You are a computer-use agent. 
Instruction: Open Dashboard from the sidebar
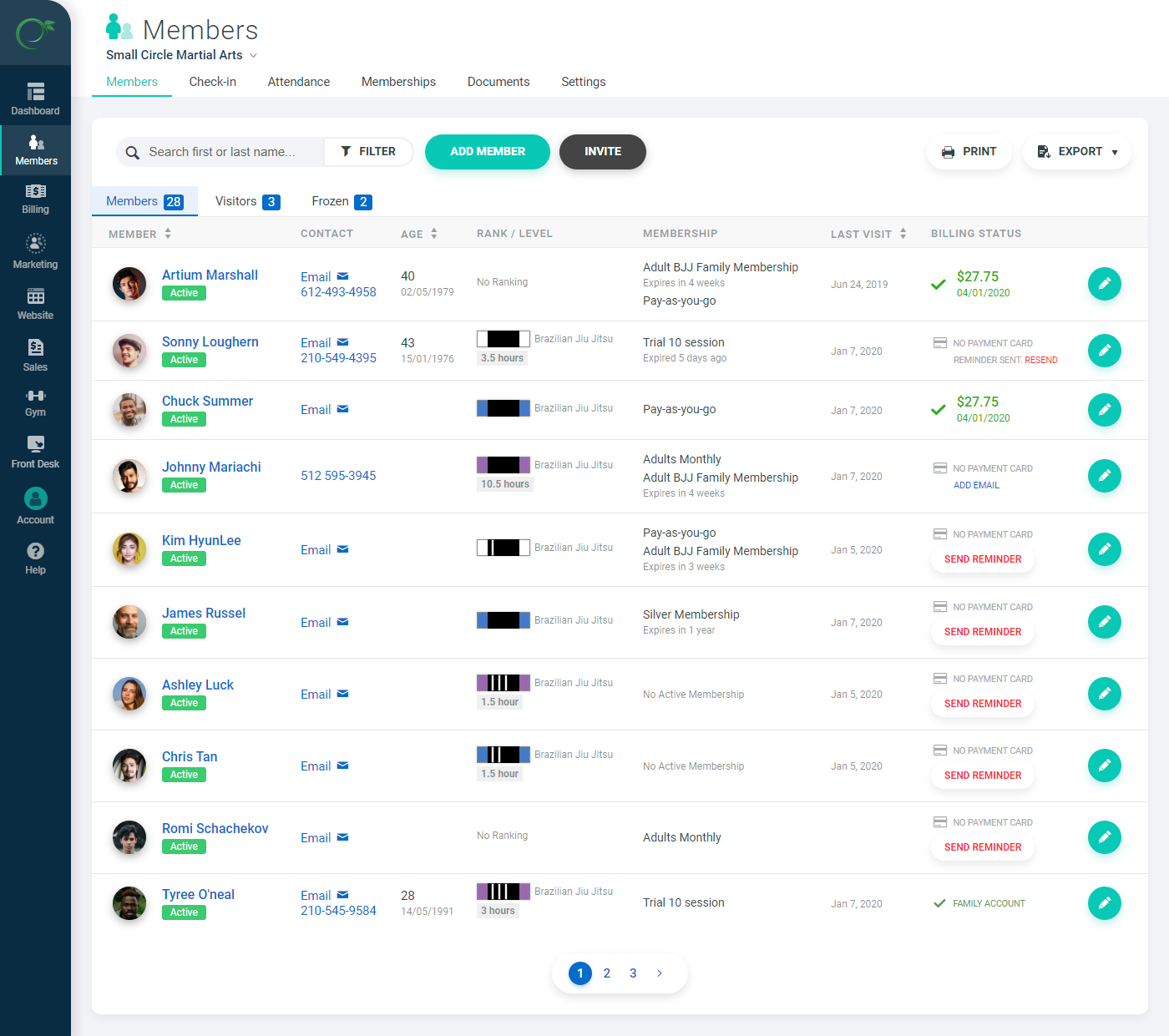point(35,99)
